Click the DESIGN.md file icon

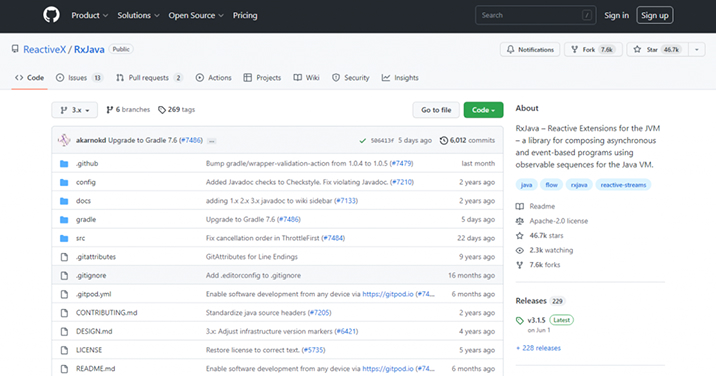[x=64, y=332]
